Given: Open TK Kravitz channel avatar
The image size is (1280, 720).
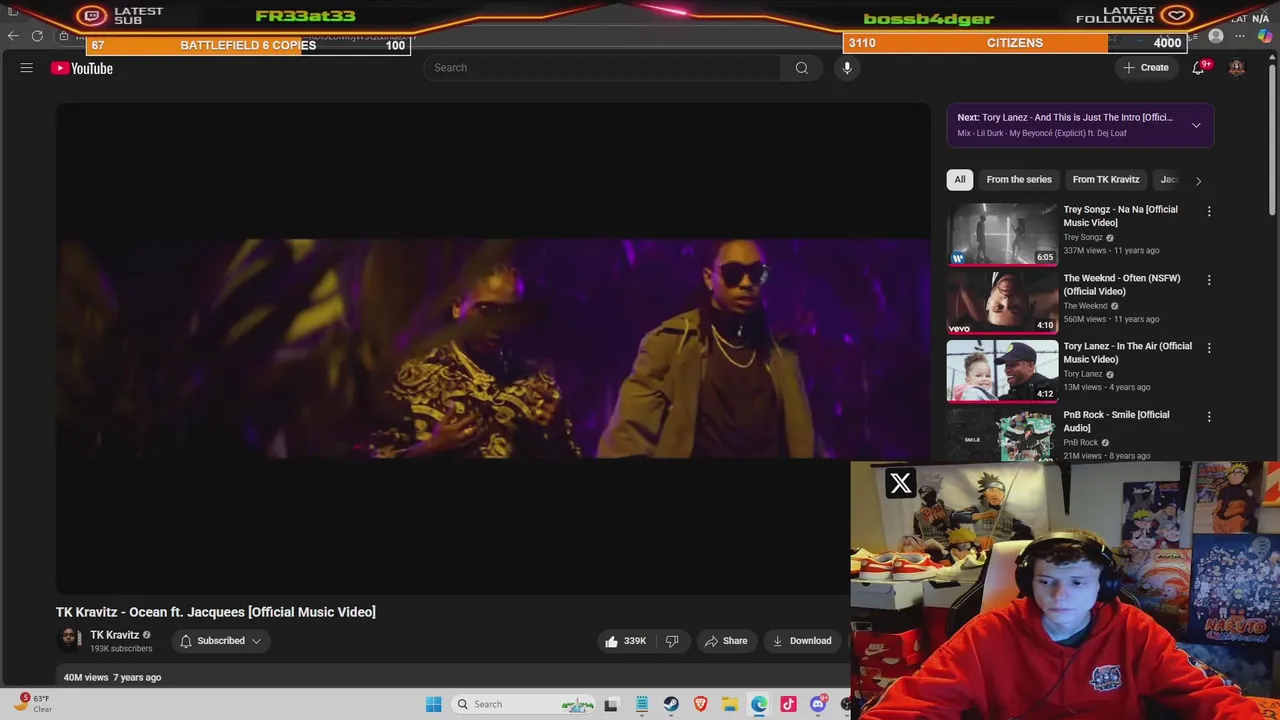Looking at the screenshot, I should tap(70, 640).
